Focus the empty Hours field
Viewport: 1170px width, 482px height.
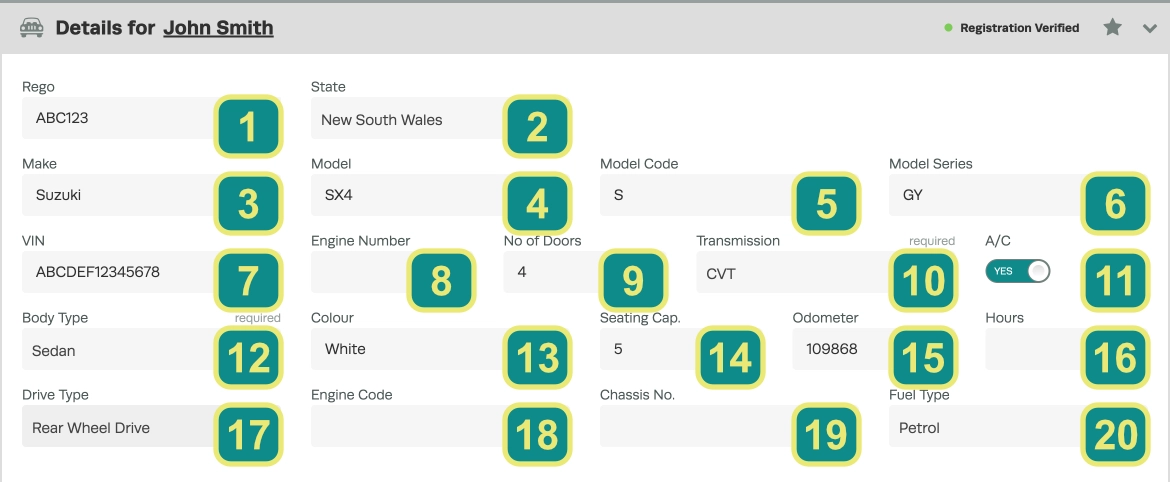[x=1067, y=349]
